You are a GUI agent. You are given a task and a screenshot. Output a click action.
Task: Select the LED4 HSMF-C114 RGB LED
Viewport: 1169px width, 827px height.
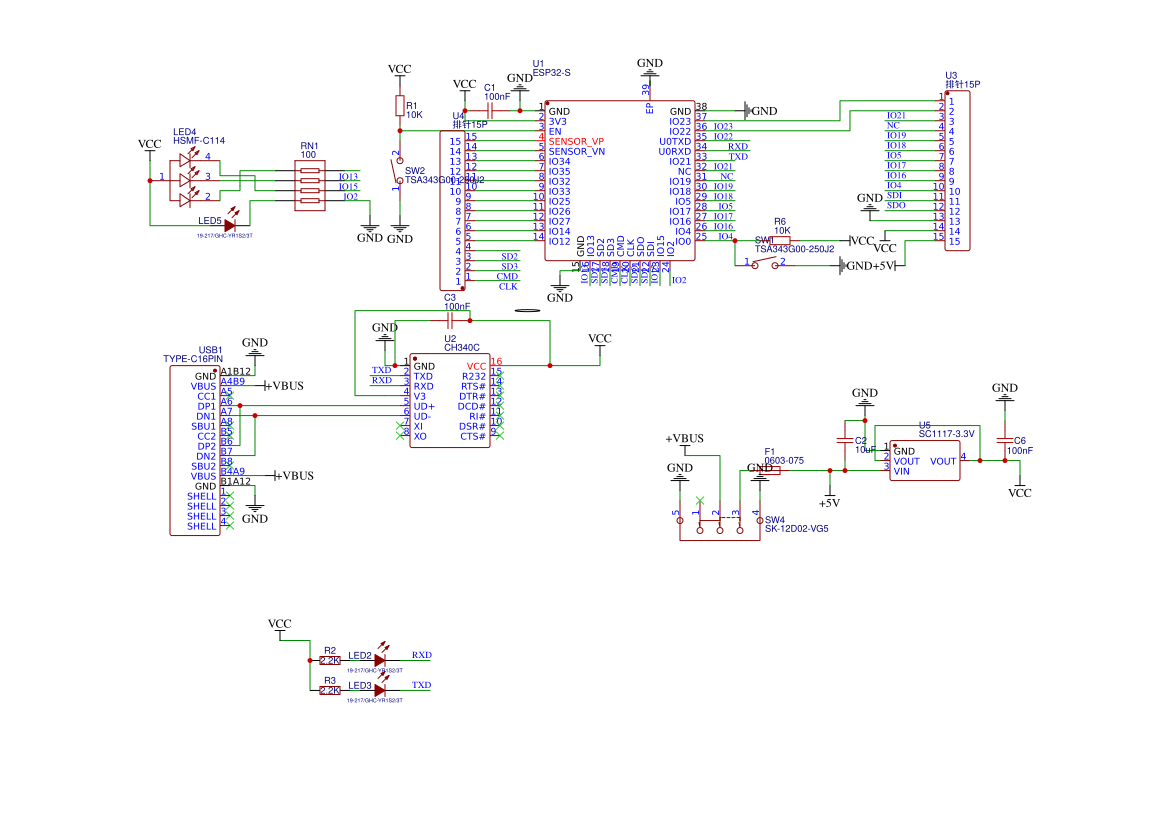click(x=184, y=180)
